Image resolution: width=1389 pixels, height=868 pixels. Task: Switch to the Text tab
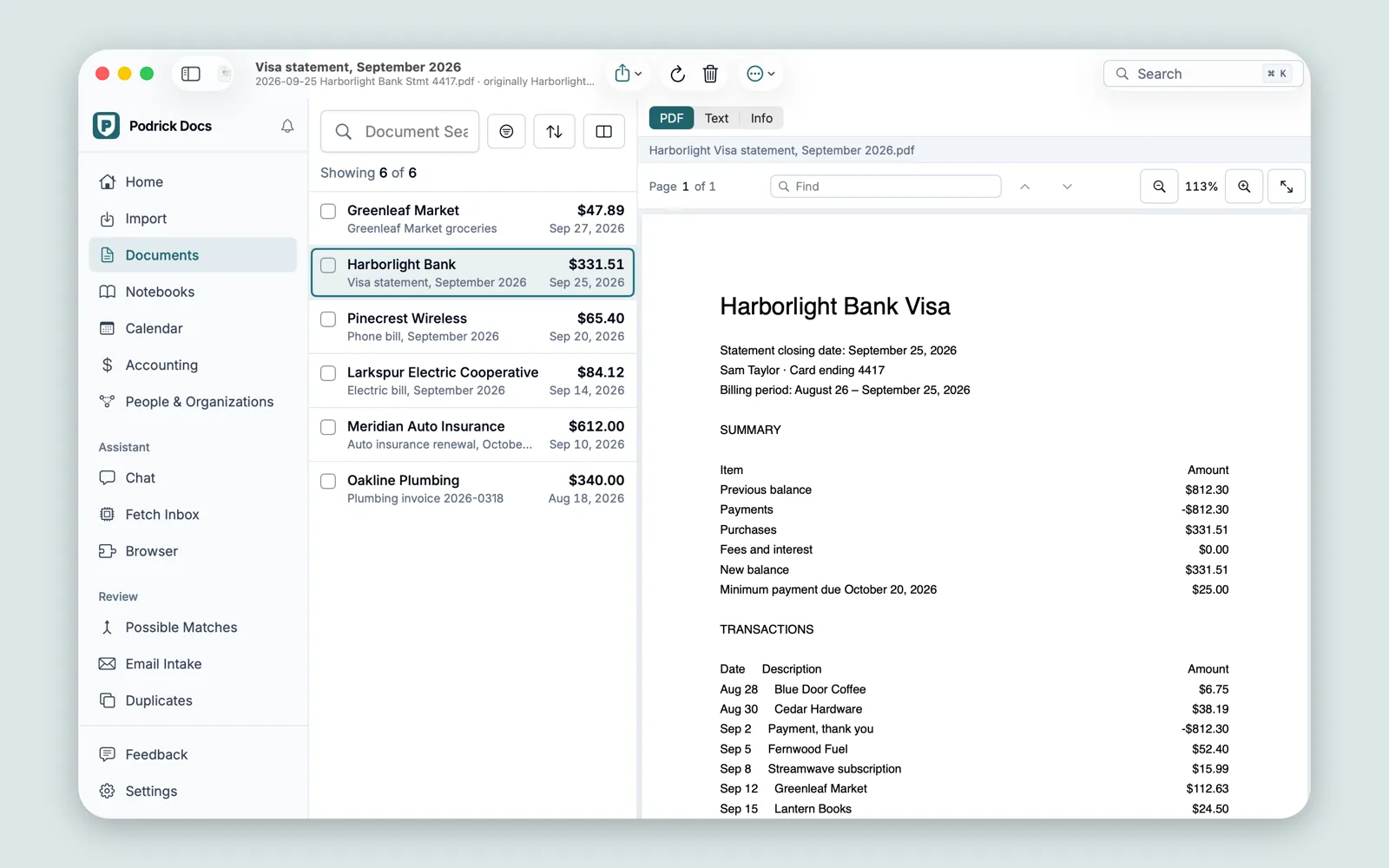click(716, 118)
